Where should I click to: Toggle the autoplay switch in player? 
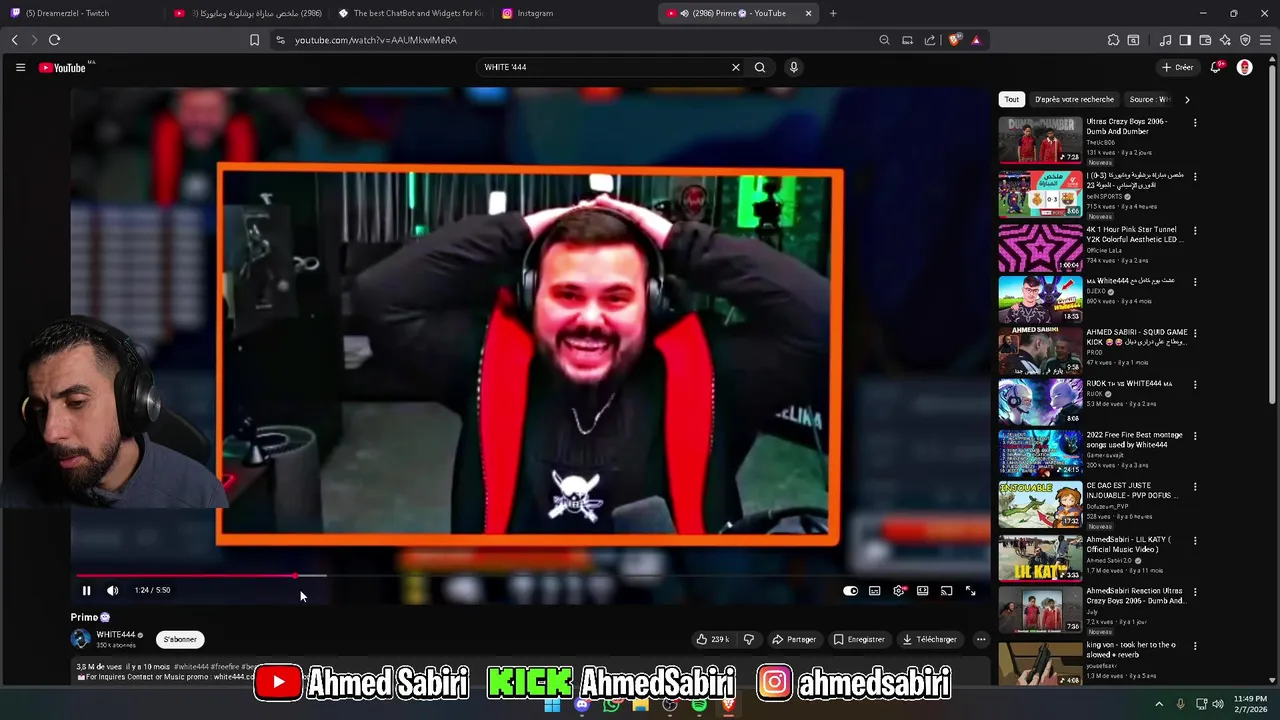[850, 591]
